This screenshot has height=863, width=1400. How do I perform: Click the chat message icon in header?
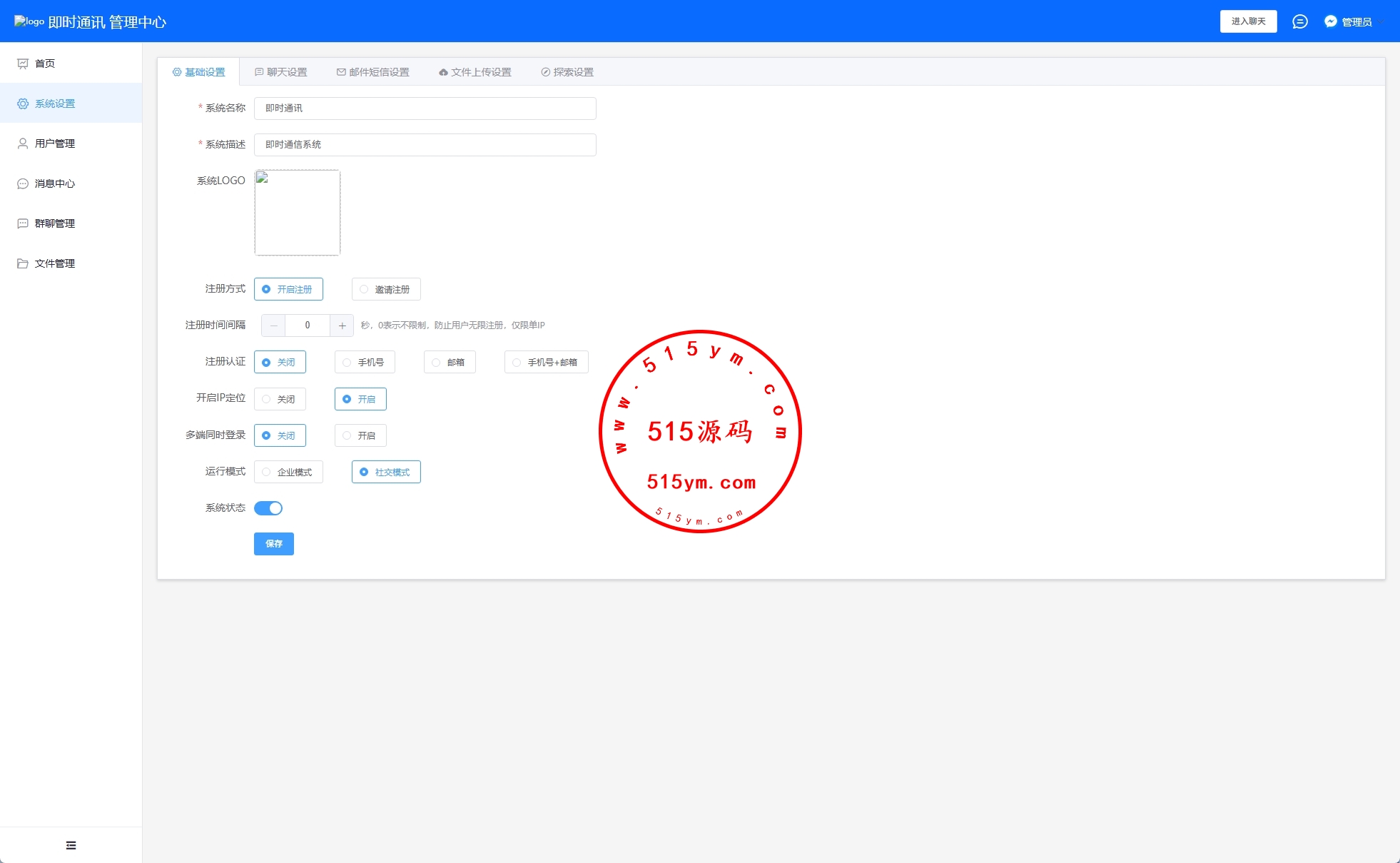(x=1299, y=21)
